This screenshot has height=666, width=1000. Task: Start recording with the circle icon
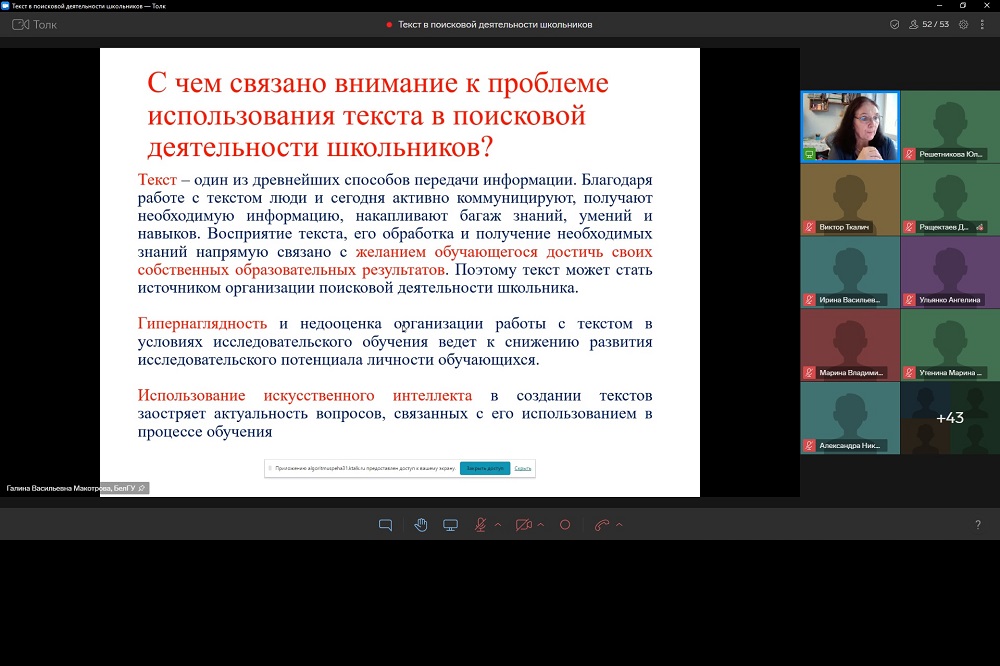point(565,525)
